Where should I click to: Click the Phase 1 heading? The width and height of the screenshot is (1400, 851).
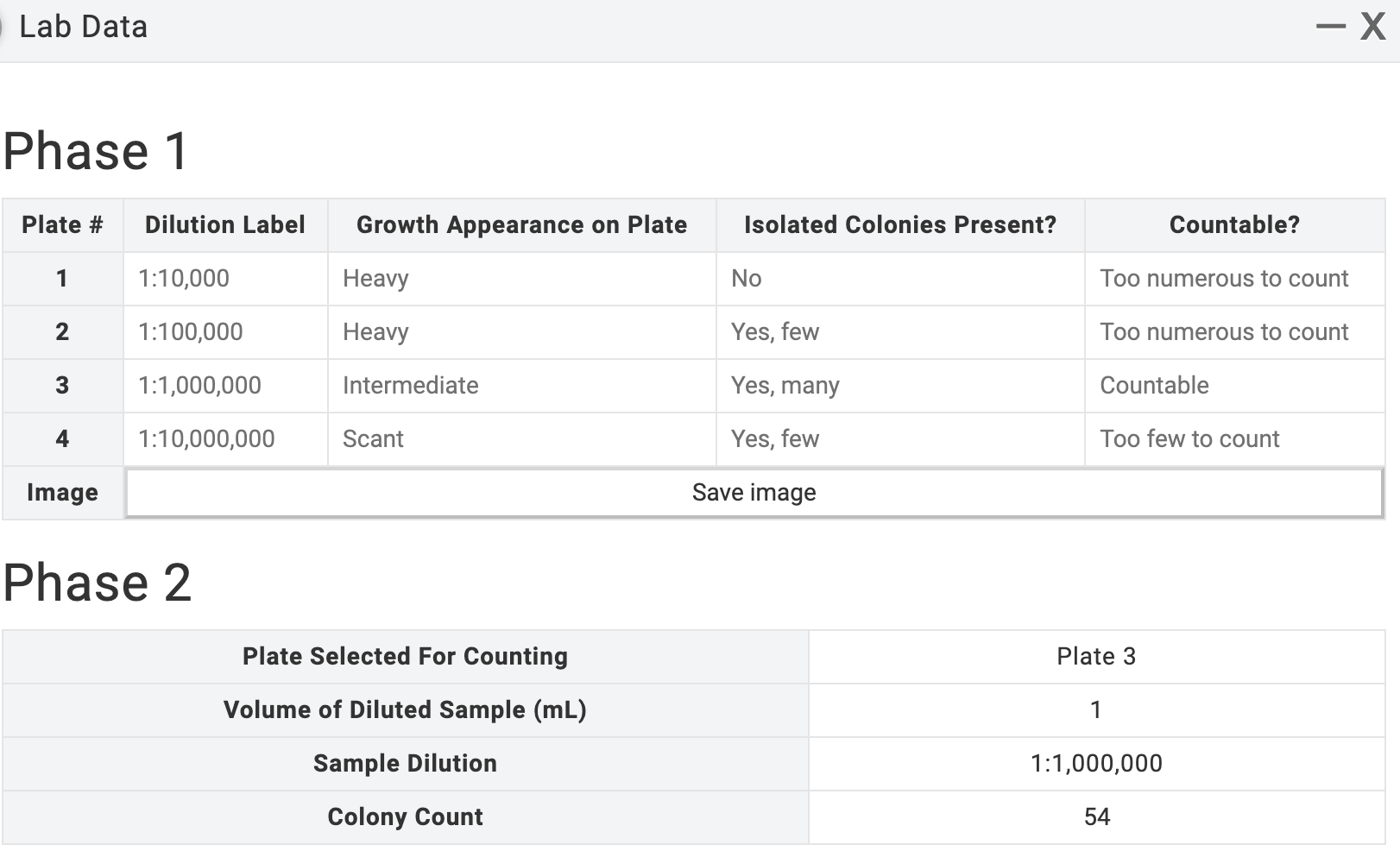(x=95, y=149)
